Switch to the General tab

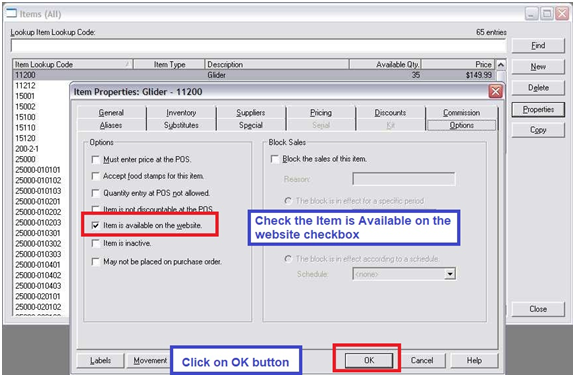coord(111,113)
